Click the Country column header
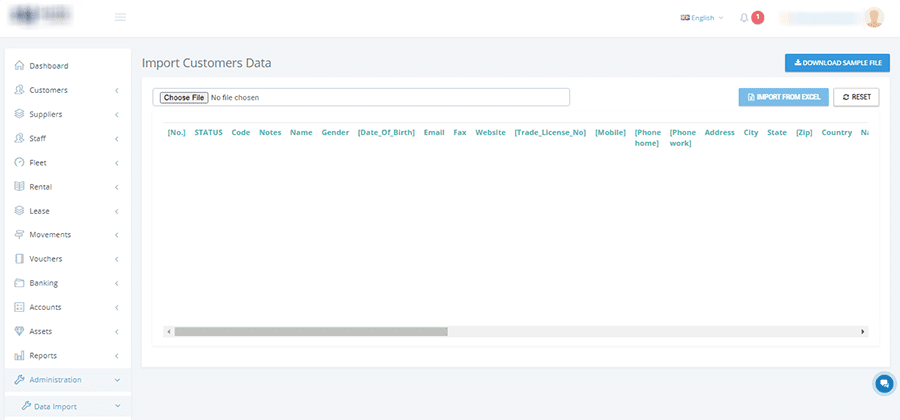900x420 pixels. pos(836,133)
